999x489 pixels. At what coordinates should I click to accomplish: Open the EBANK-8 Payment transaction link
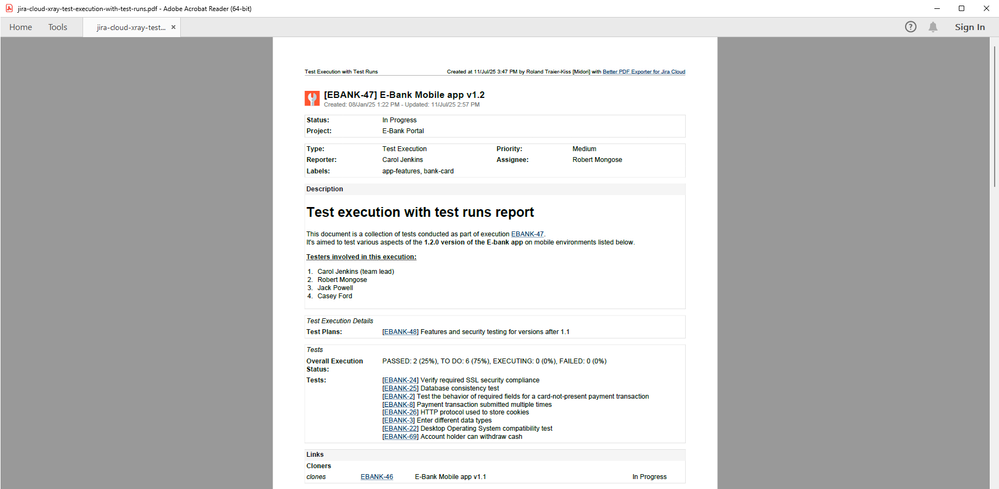click(398, 404)
